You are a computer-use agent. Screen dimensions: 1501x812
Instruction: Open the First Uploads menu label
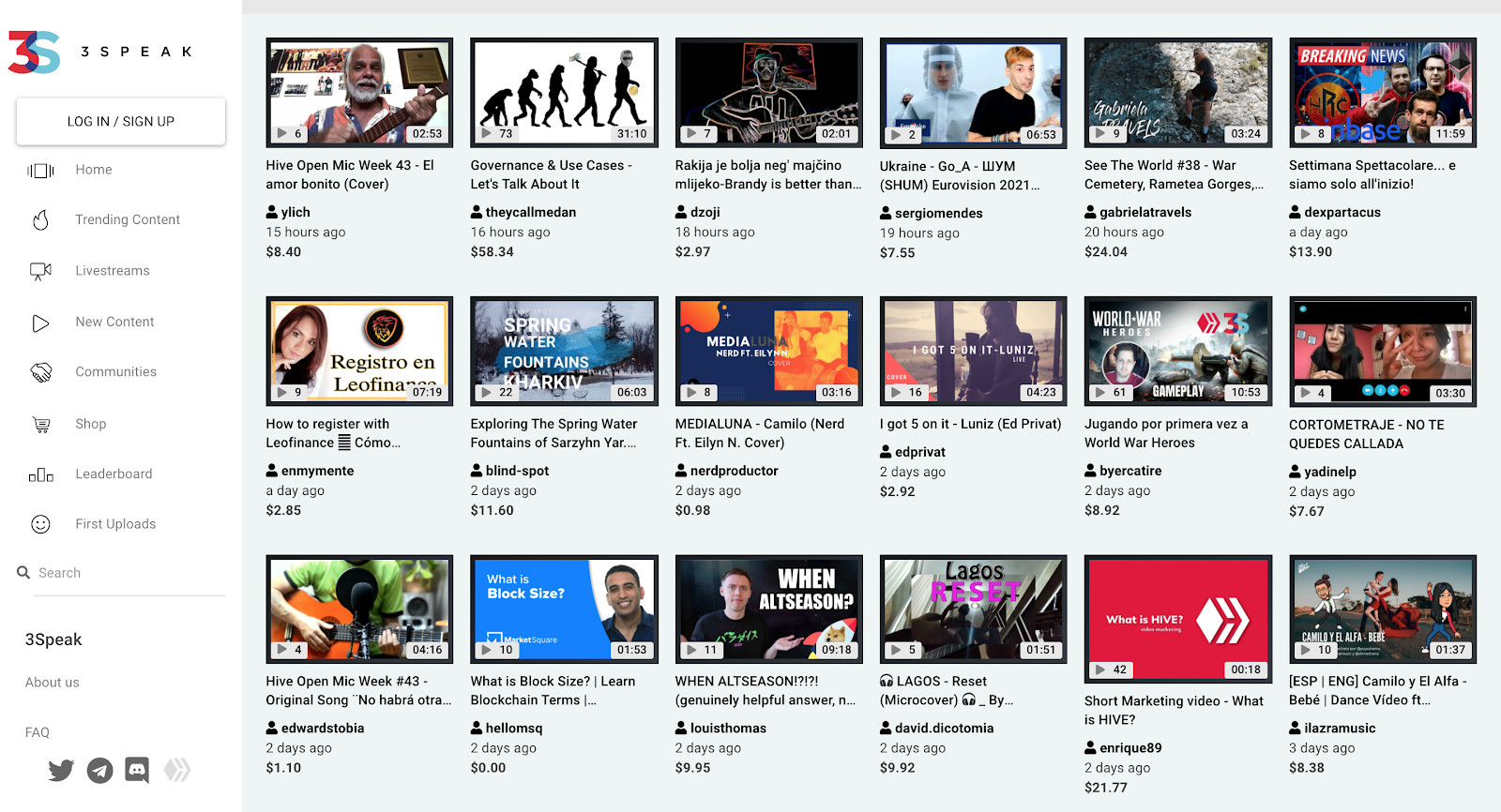(x=115, y=524)
